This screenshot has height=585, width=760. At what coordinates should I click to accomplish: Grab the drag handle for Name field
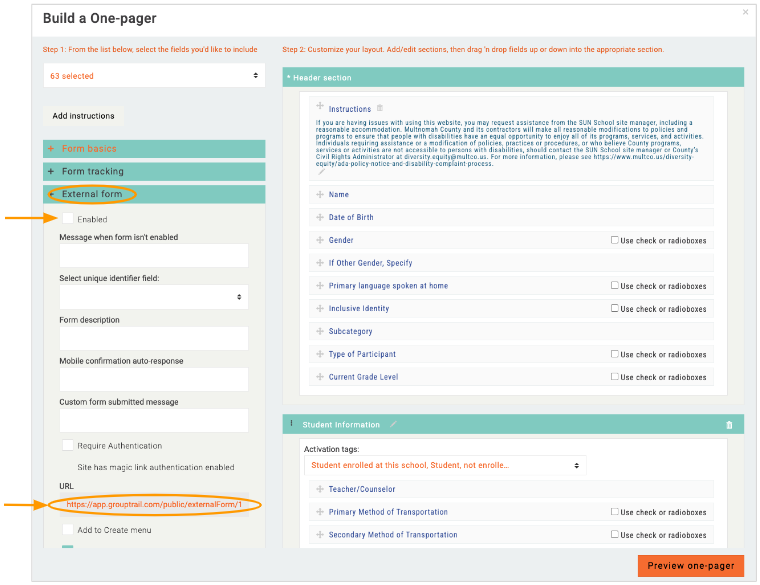pyautogui.click(x=320, y=195)
